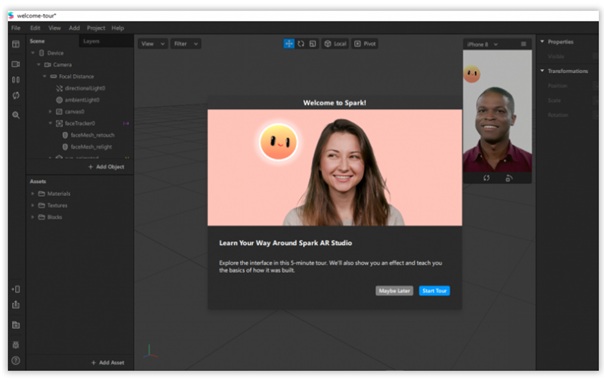Viewport: 606px width, 386px height.
Task: Select the blue move tool in the viewport toolbar
Action: 289,44
